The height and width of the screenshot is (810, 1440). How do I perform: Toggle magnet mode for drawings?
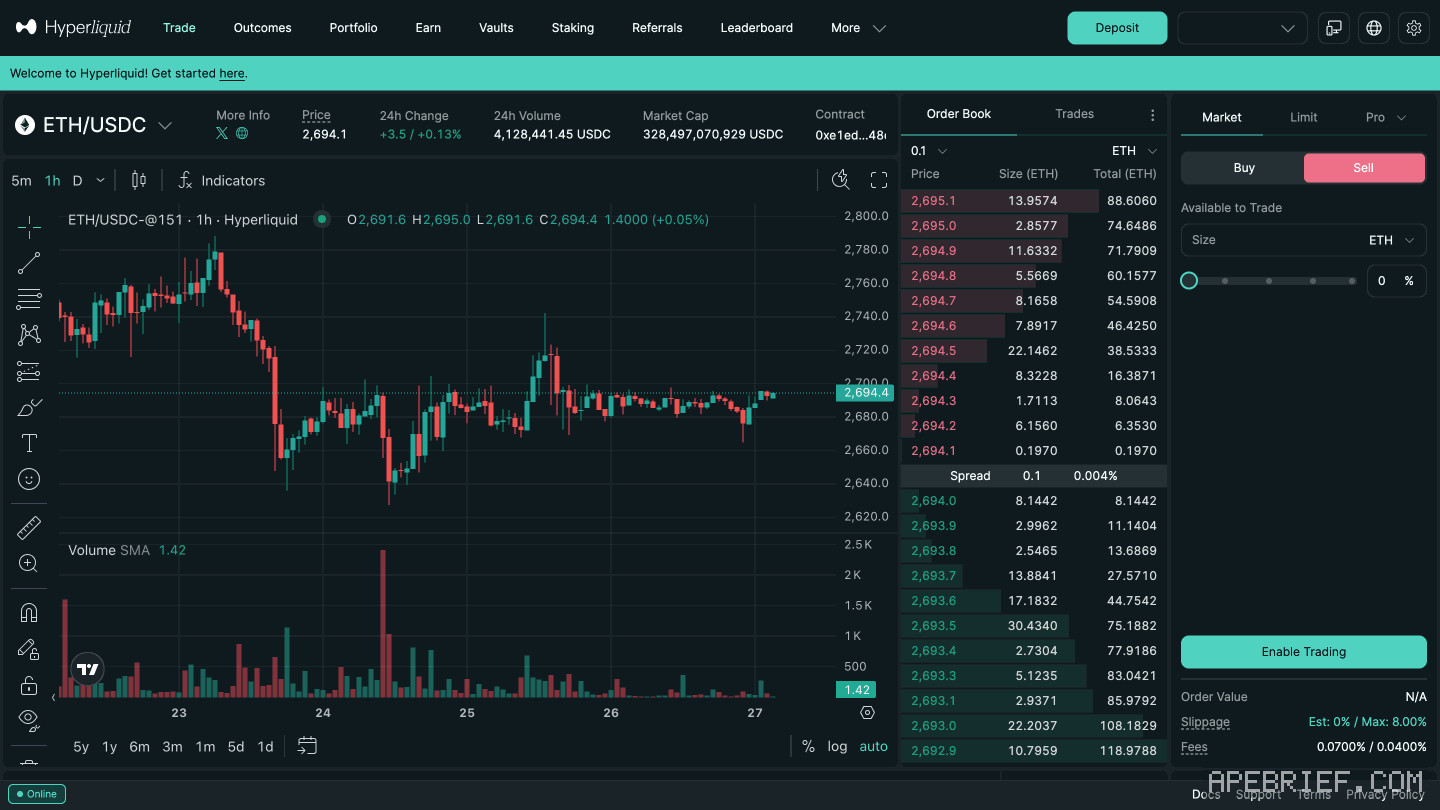coord(29,612)
